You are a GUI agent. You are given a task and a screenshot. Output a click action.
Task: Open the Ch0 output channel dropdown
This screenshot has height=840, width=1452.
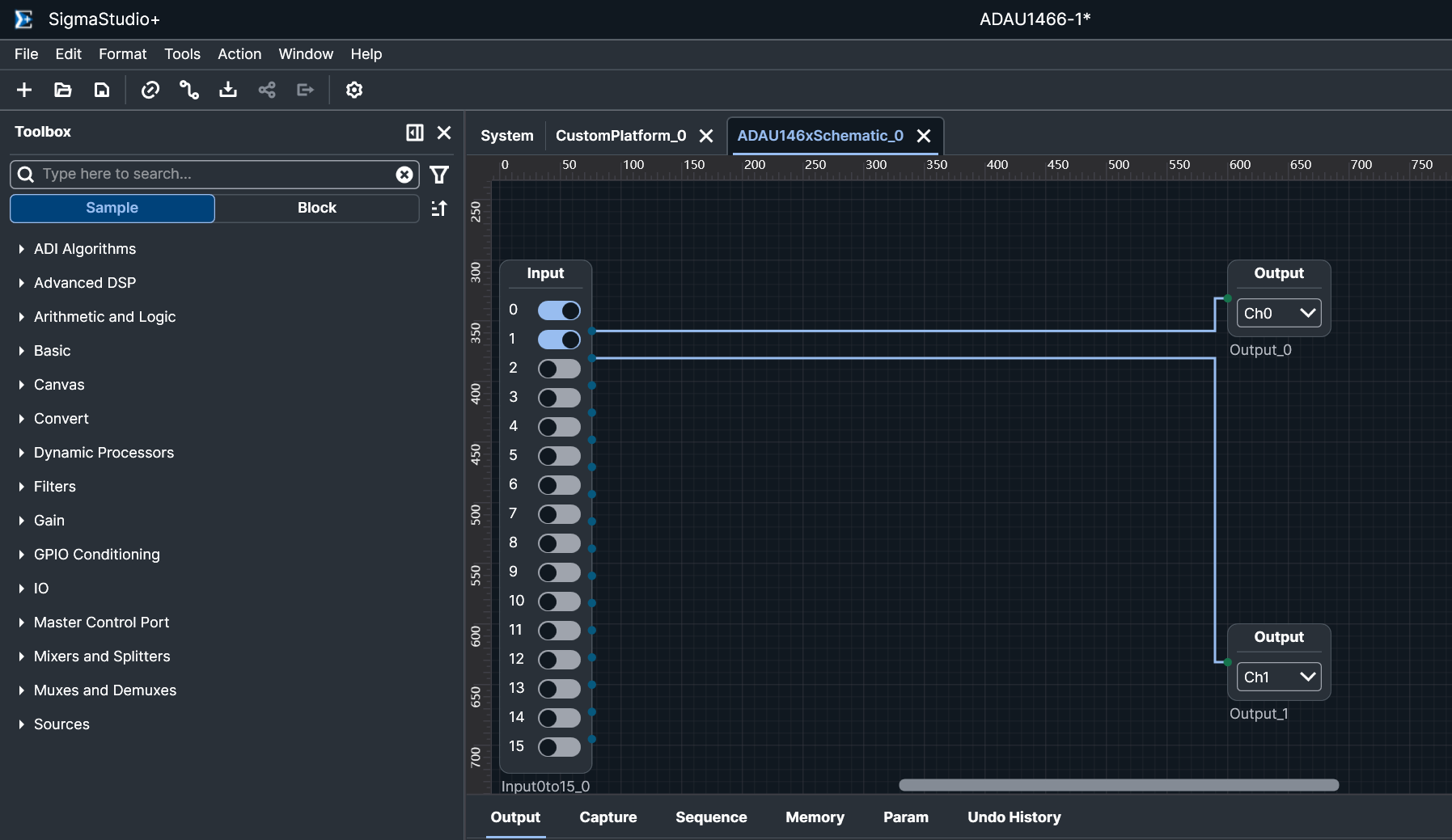(1279, 313)
